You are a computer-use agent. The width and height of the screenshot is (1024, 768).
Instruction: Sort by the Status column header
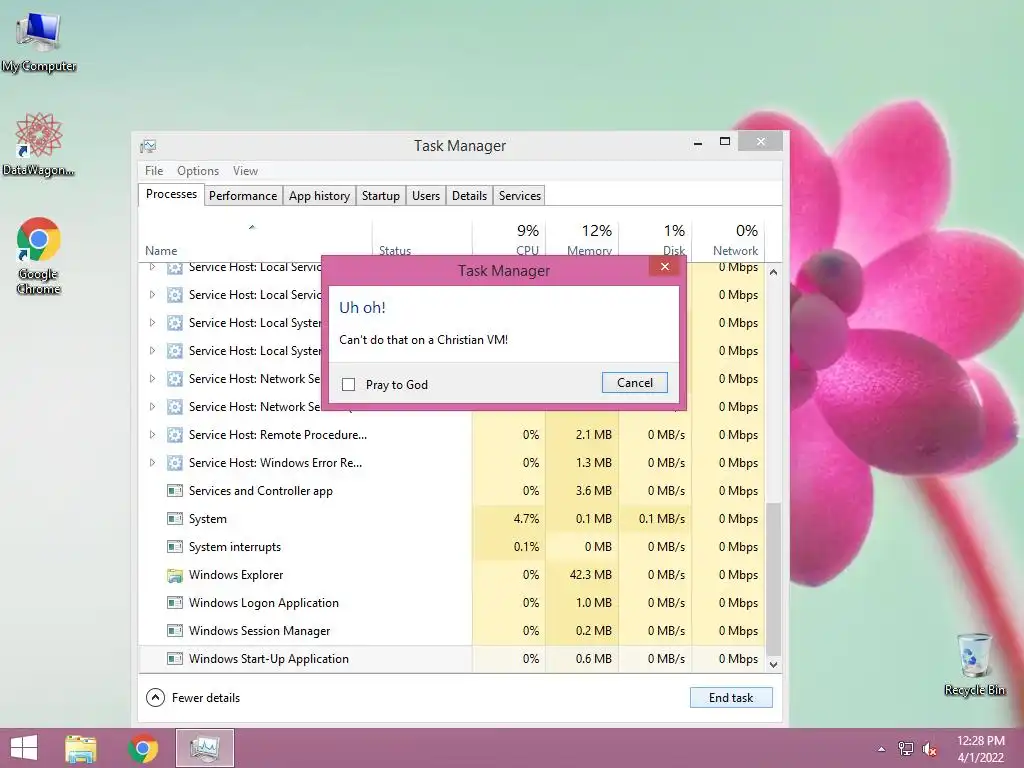pos(422,240)
